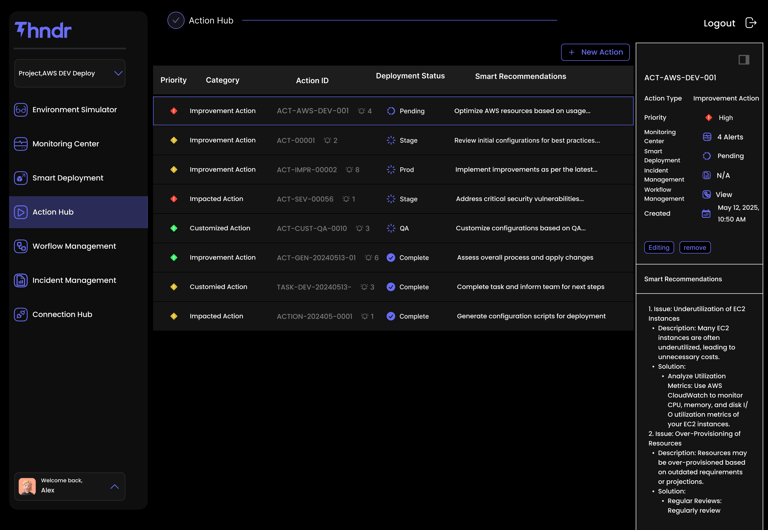Screen dimensions: 768x530
Task: Go to Environment Simulator
Action: pyautogui.click(x=74, y=110)
